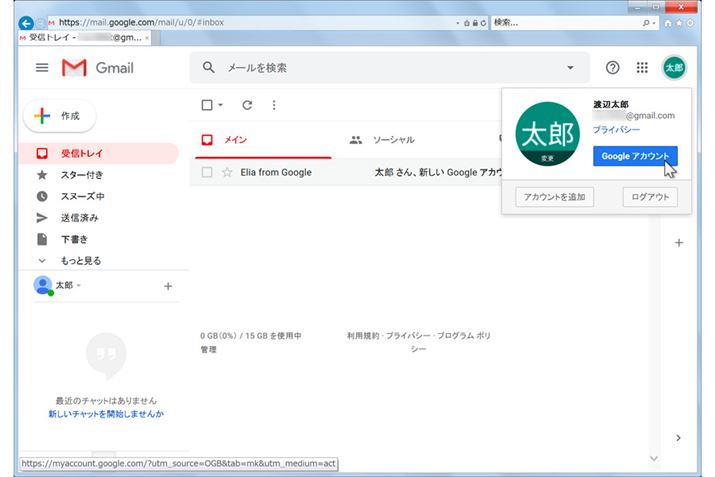The height and width of the screenshot is (477, 715).
Task: Click the 作成 compose button
Action: click(59, 116)
